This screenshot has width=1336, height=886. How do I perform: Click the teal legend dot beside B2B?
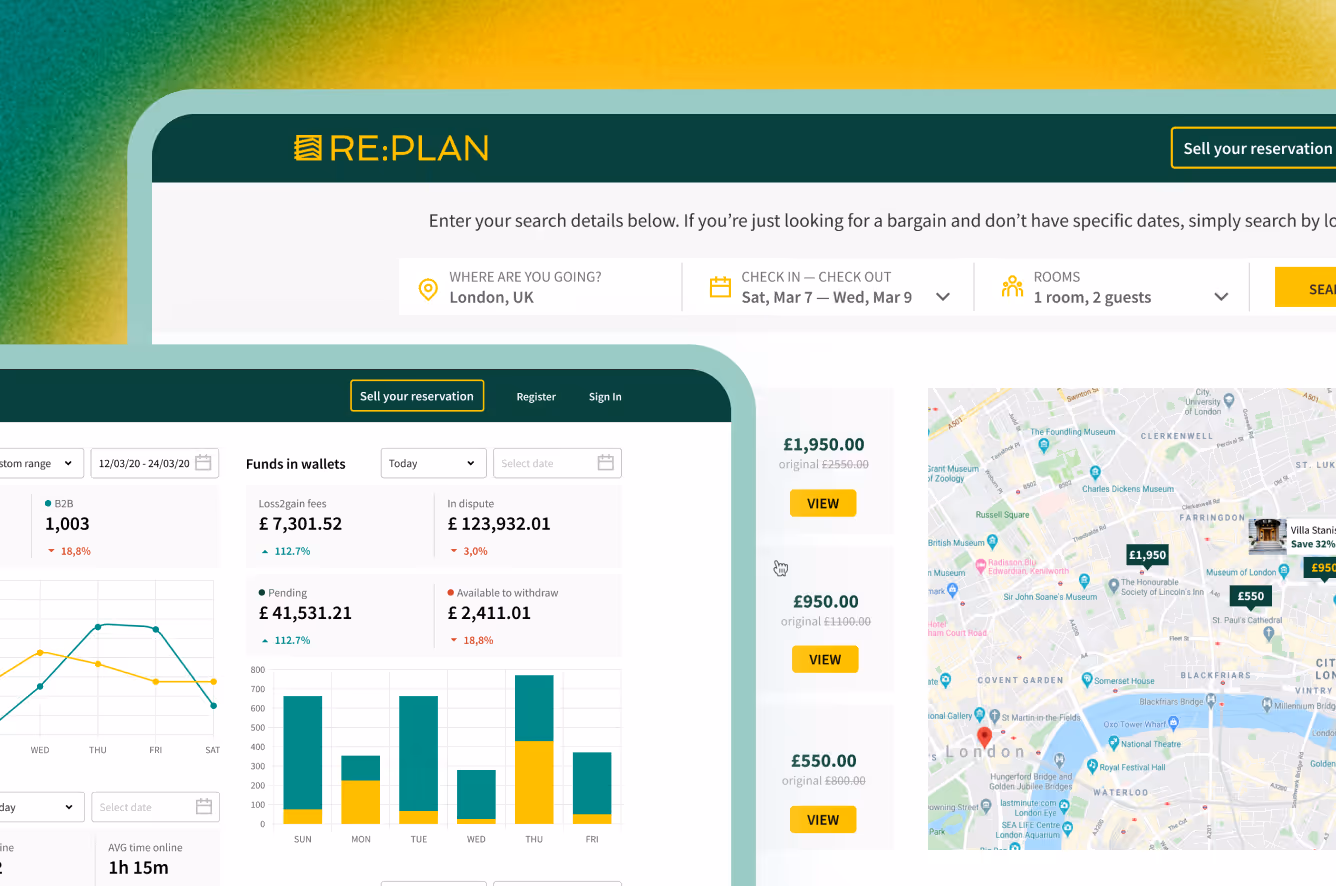(48, 503)
